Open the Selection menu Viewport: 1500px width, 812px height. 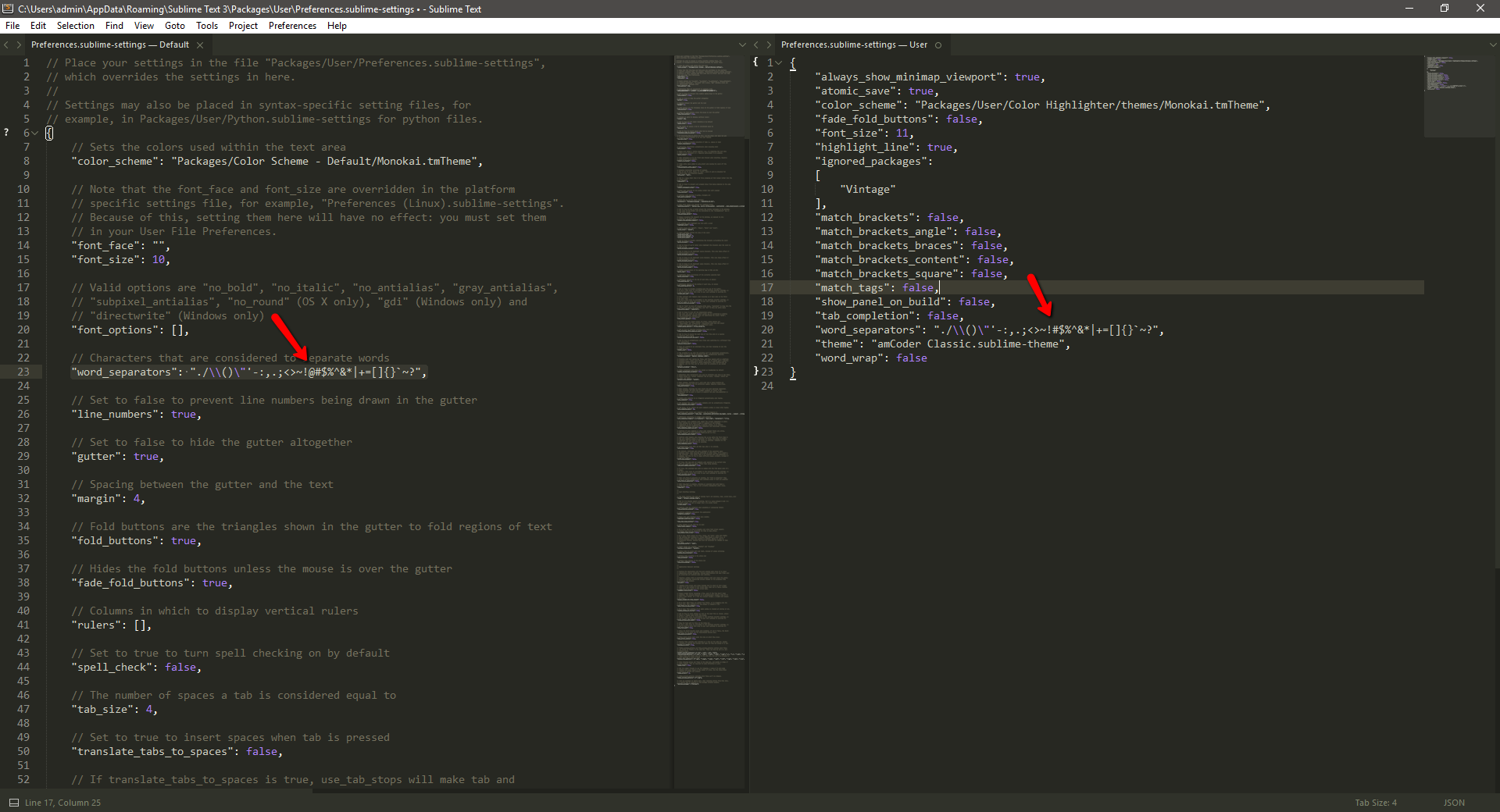click(x=76, y=26)
